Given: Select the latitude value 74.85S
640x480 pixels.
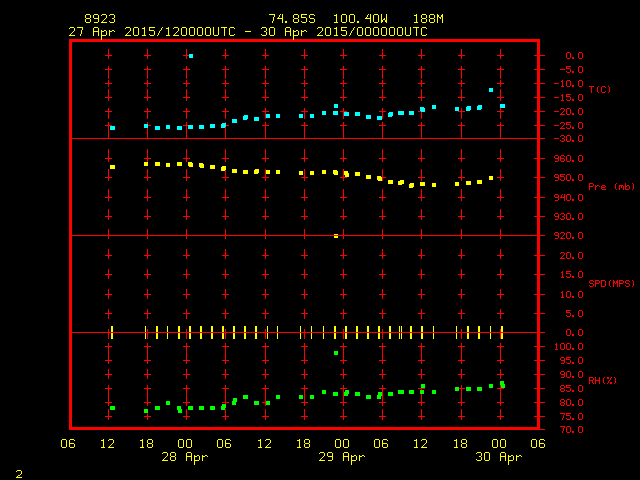Looking at the screenshot, I should [292, 19].
